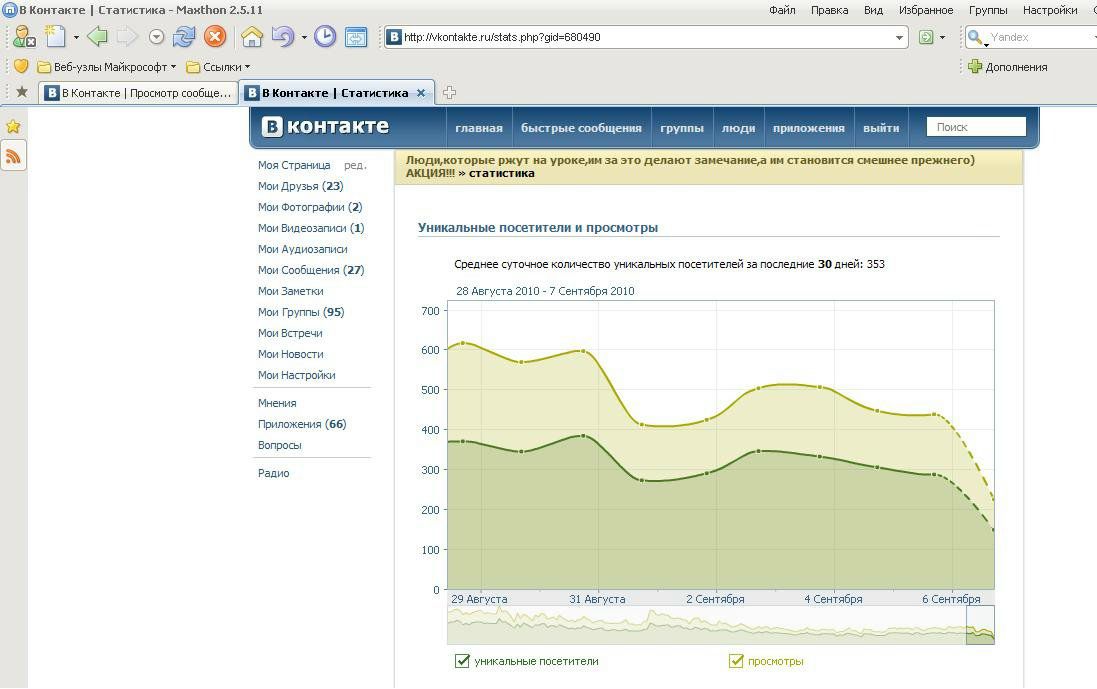The height and width of the screenshot is (689, 1097).
Task: Click the chart range selector handle
Action: pyautogui.click(x=980, y=625)
